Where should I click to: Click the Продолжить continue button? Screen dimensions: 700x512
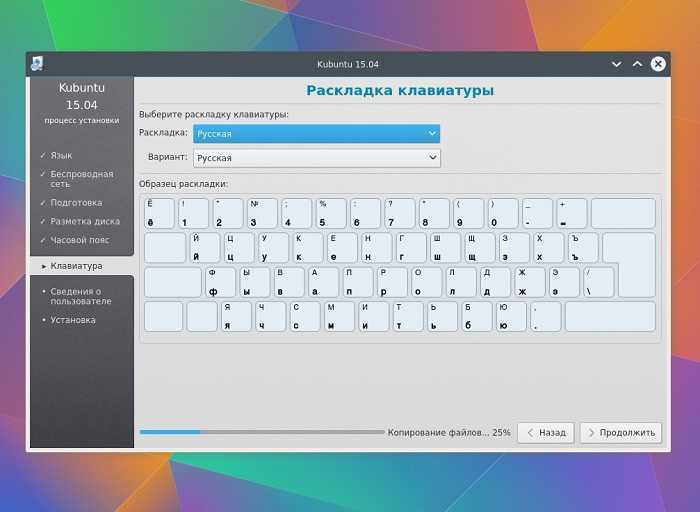(x=621, y=433)
